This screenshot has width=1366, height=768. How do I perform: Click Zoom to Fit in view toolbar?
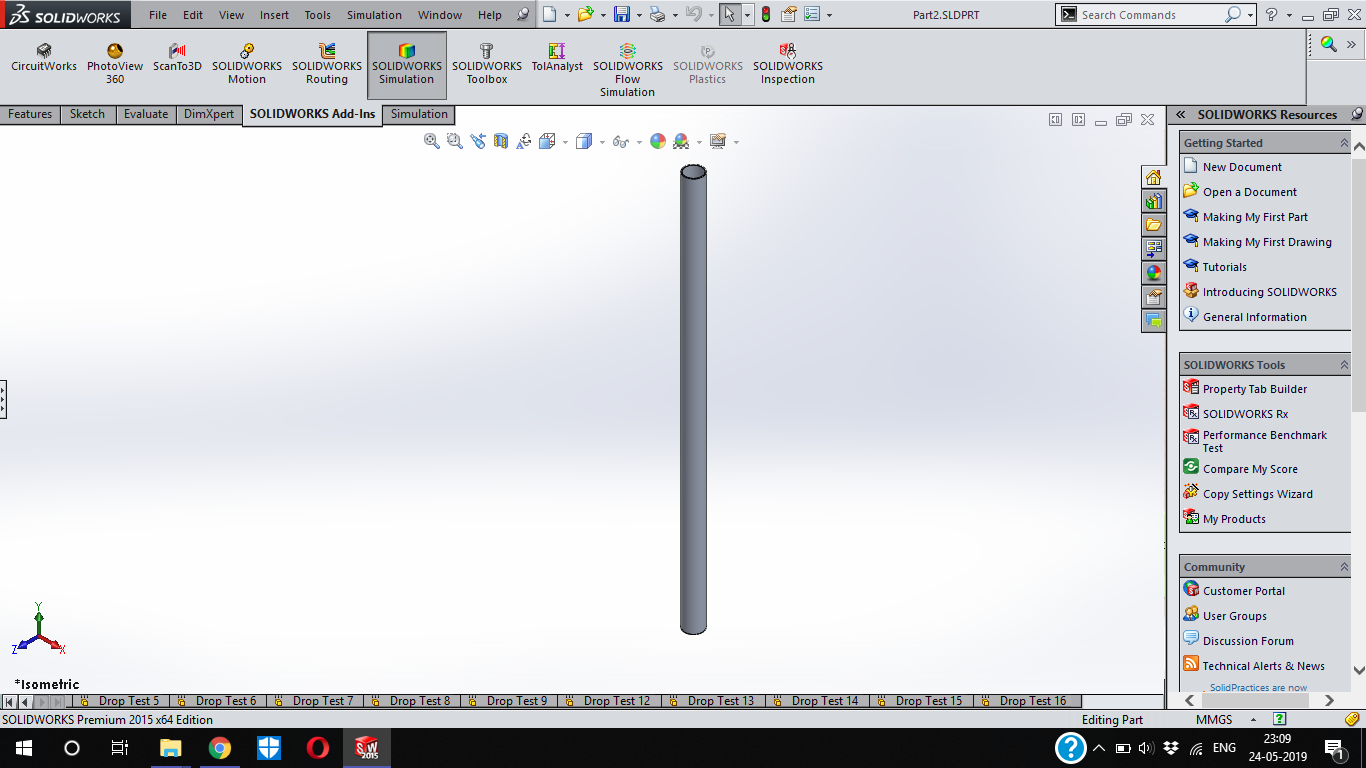click(432, 141)
